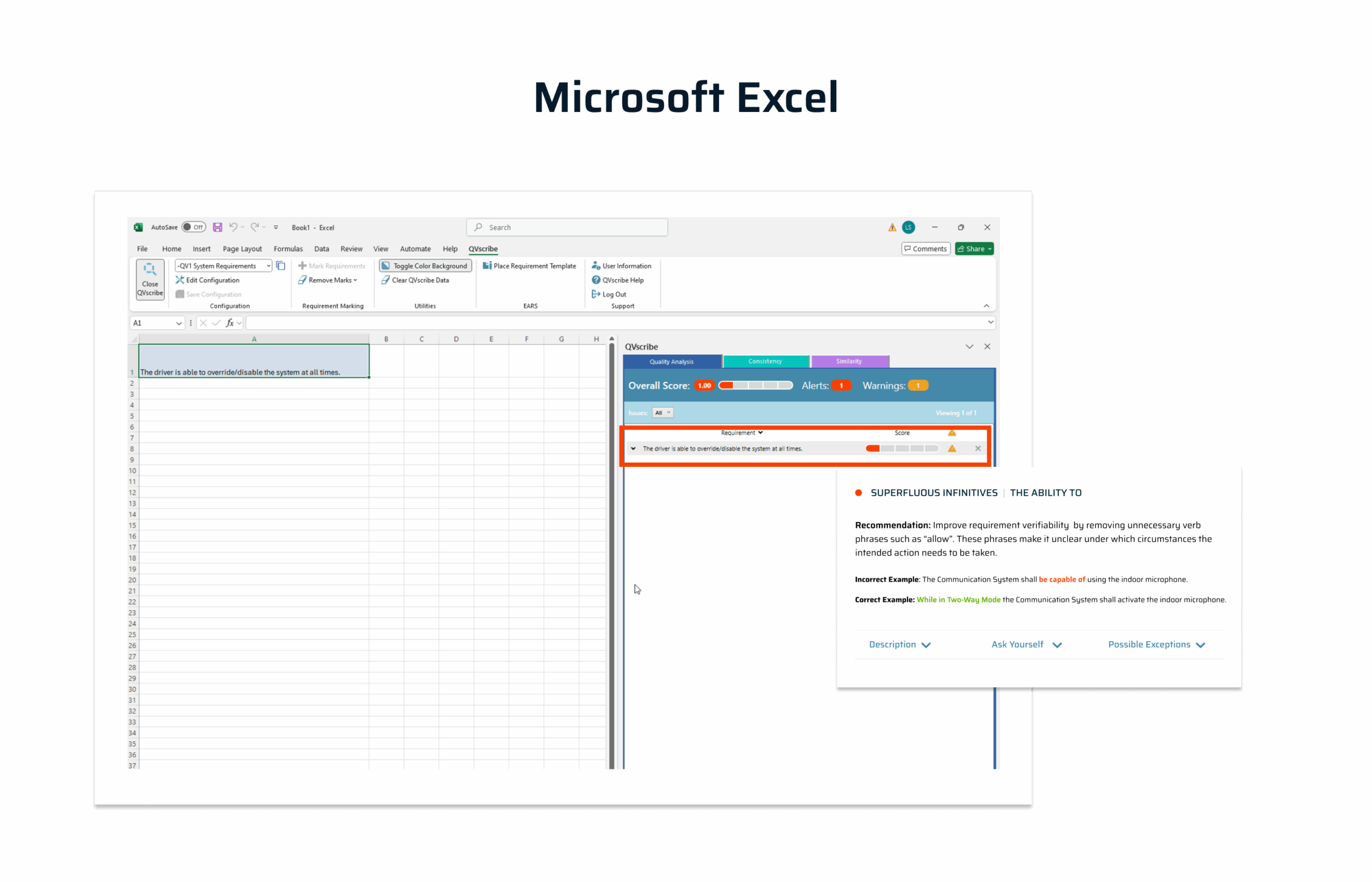1372x882 pixels.
Task: Open User Information
Action: (x=621, y=266)
